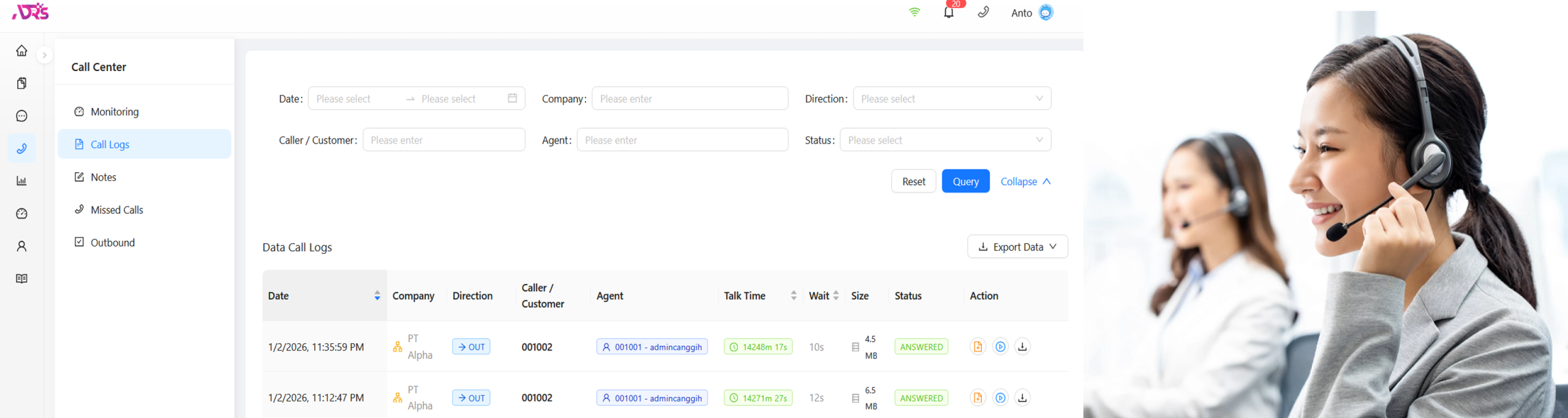Sort the table by Date column
The image size is (1568, 418).
tap(377, 295)
